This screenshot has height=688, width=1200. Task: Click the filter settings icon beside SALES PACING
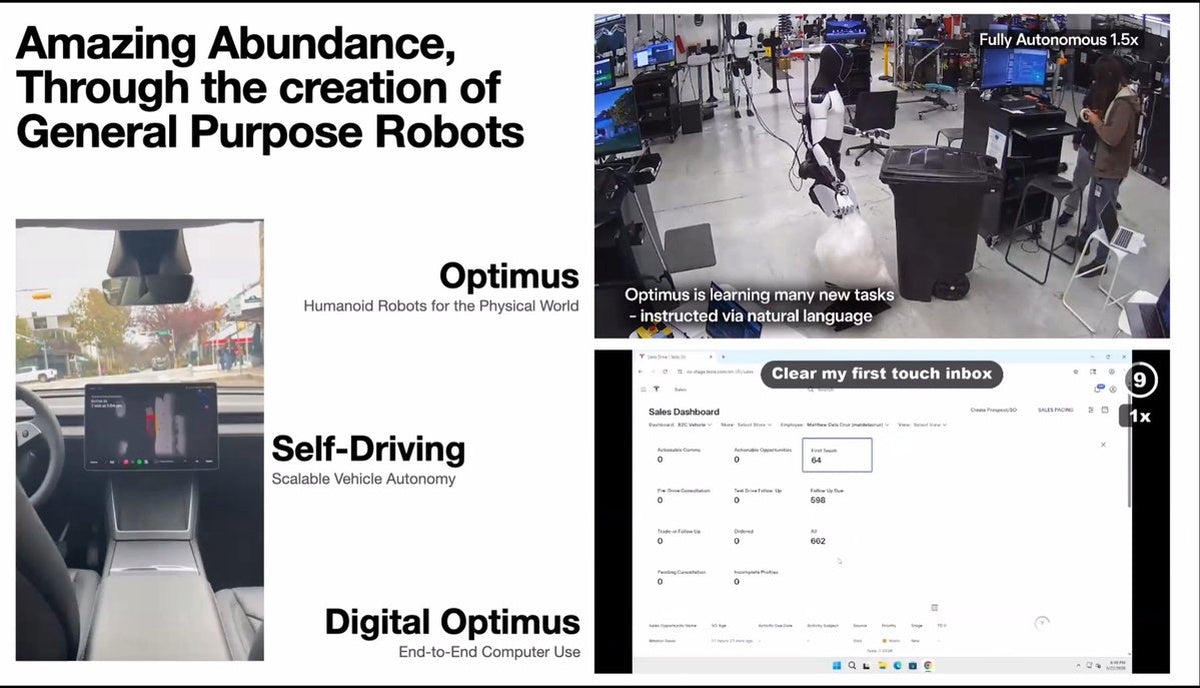click(1090, 410)
